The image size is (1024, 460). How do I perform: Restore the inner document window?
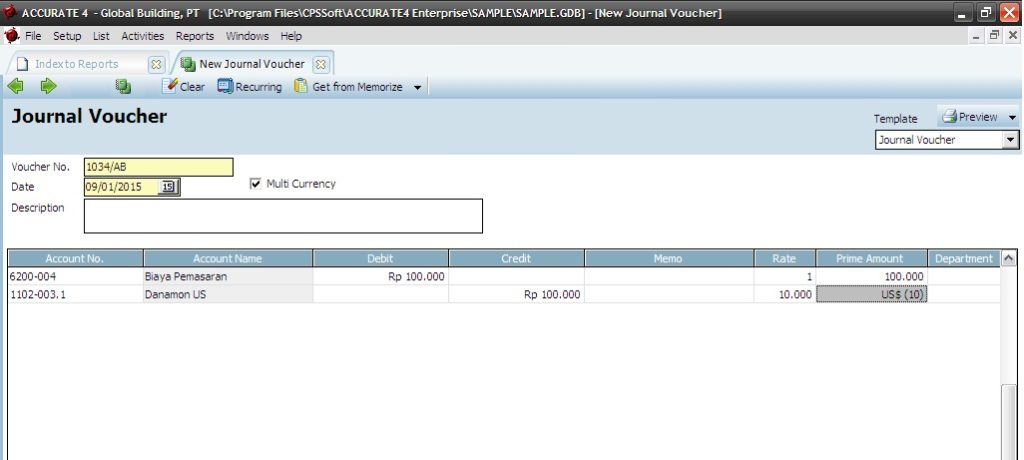(994, 35)
